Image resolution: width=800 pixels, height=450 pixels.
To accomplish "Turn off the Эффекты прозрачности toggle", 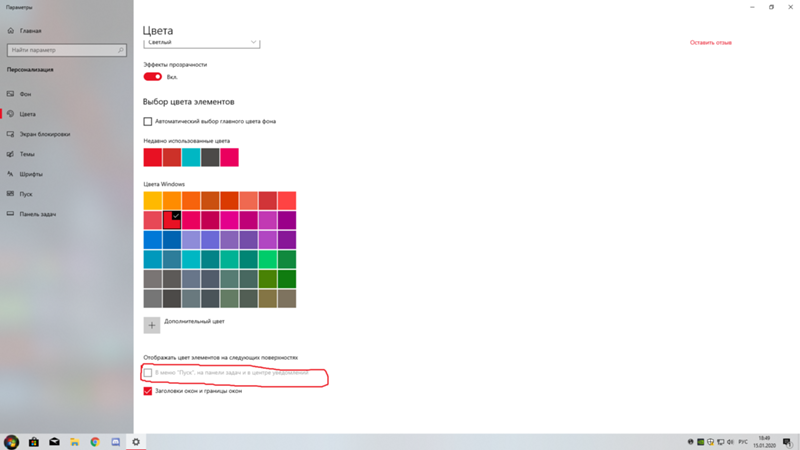I will tap(153, 77).
